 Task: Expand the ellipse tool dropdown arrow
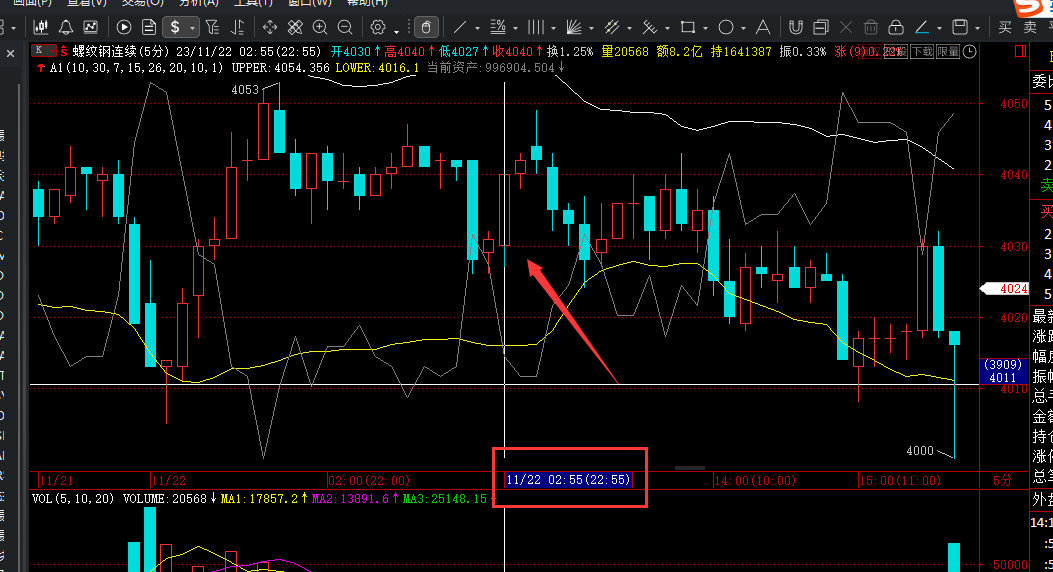click(x=743, y=29)
